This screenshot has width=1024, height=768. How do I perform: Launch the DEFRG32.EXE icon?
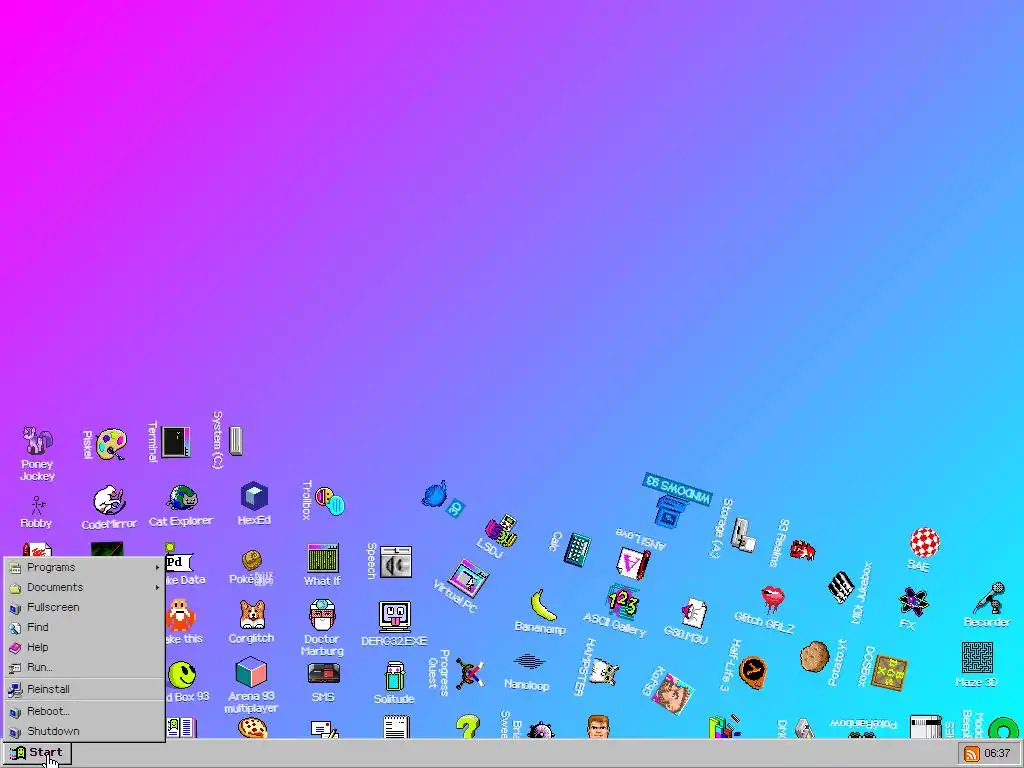(x=394, y=617)
